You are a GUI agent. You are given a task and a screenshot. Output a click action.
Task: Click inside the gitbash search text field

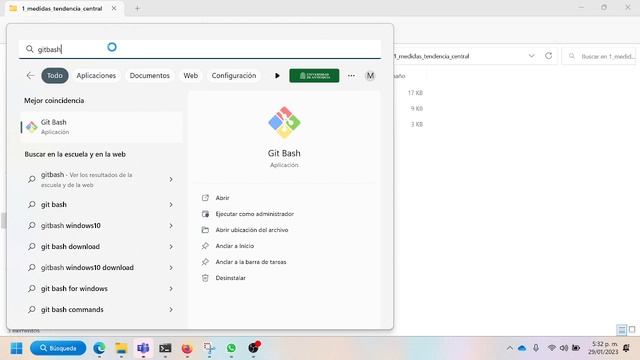(200, 49)
